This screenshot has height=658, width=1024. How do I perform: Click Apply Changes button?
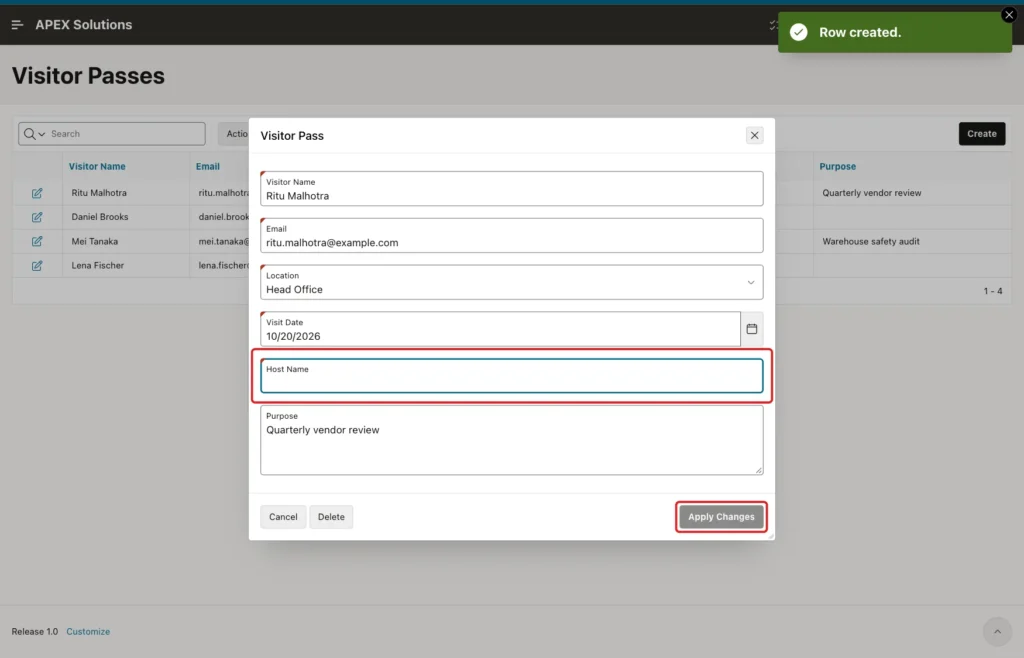(721, 517)
